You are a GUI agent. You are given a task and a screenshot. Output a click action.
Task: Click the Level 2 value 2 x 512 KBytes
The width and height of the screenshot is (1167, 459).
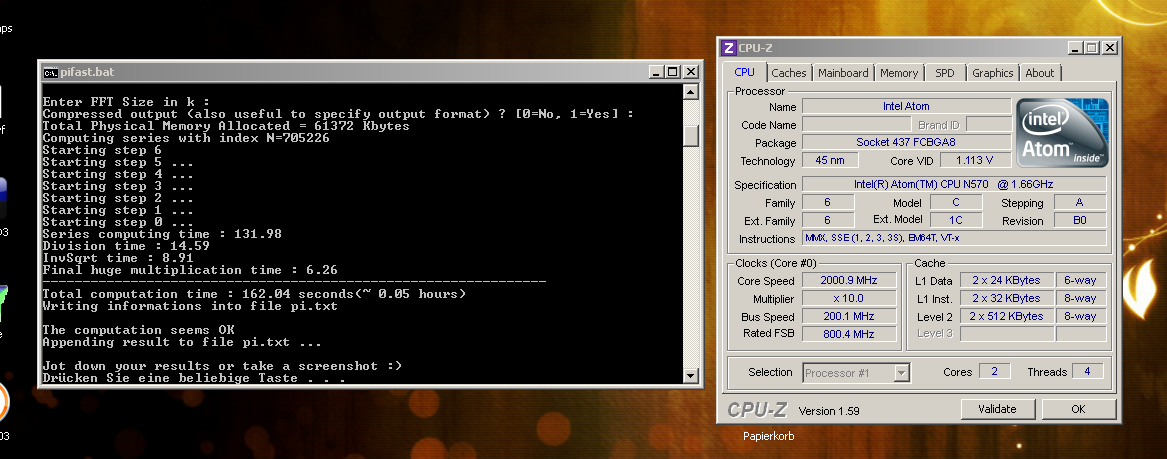pos(1005,316)
